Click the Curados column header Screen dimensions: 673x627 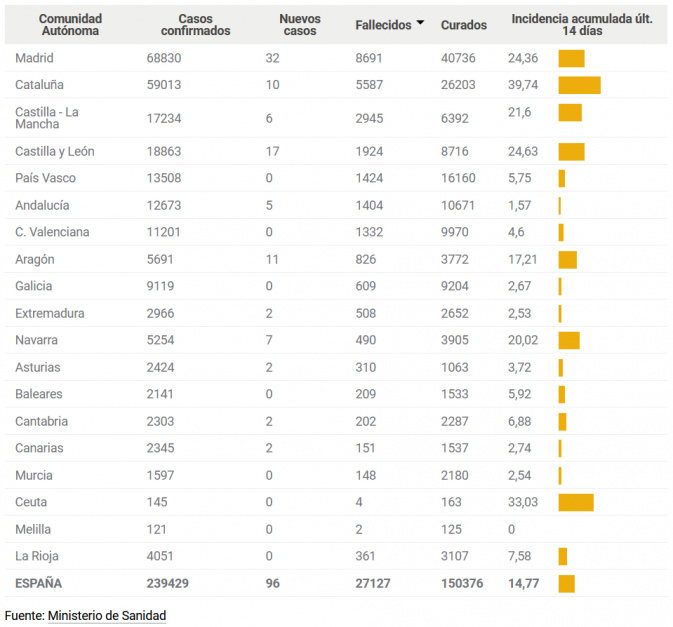[464, 25]
